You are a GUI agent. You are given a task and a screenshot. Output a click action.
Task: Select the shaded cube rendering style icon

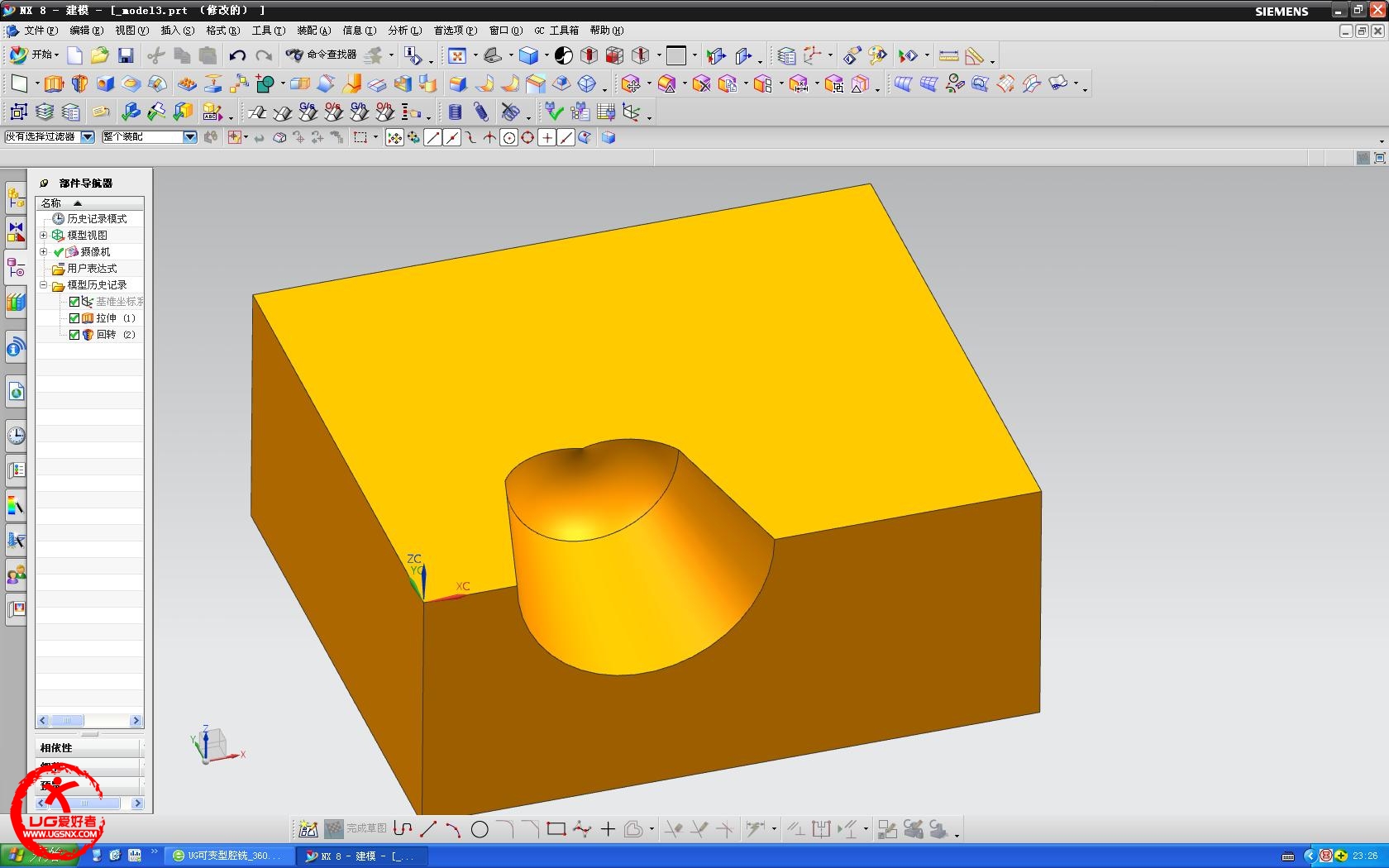click(528, 55)
